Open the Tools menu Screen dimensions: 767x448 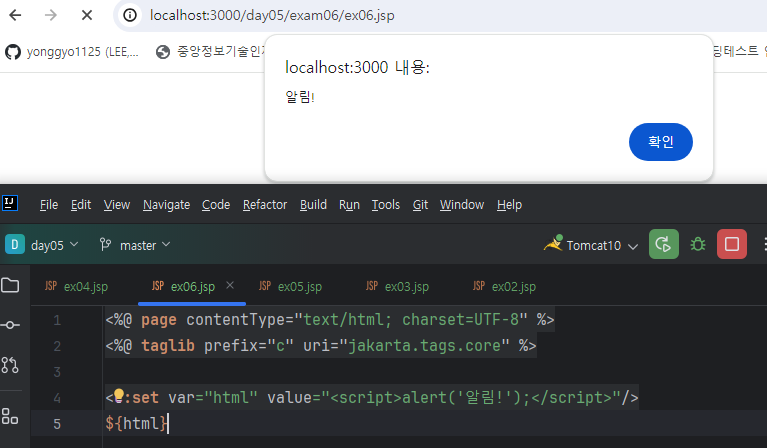pyautogui.click(x=385, y=204)
